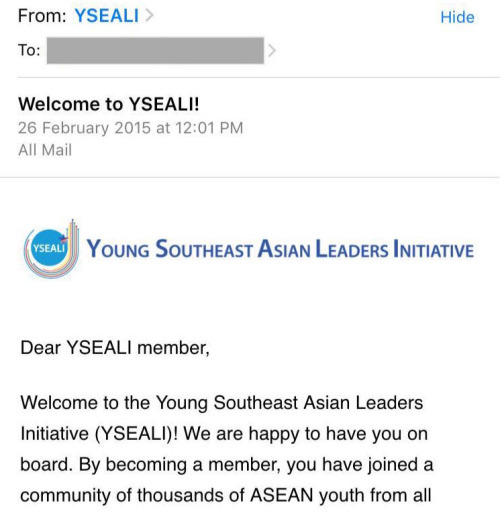Click the word "Leaders" in the banner
Image resolution: width=500 pixels, height=513 pixels.
(352, 249)
